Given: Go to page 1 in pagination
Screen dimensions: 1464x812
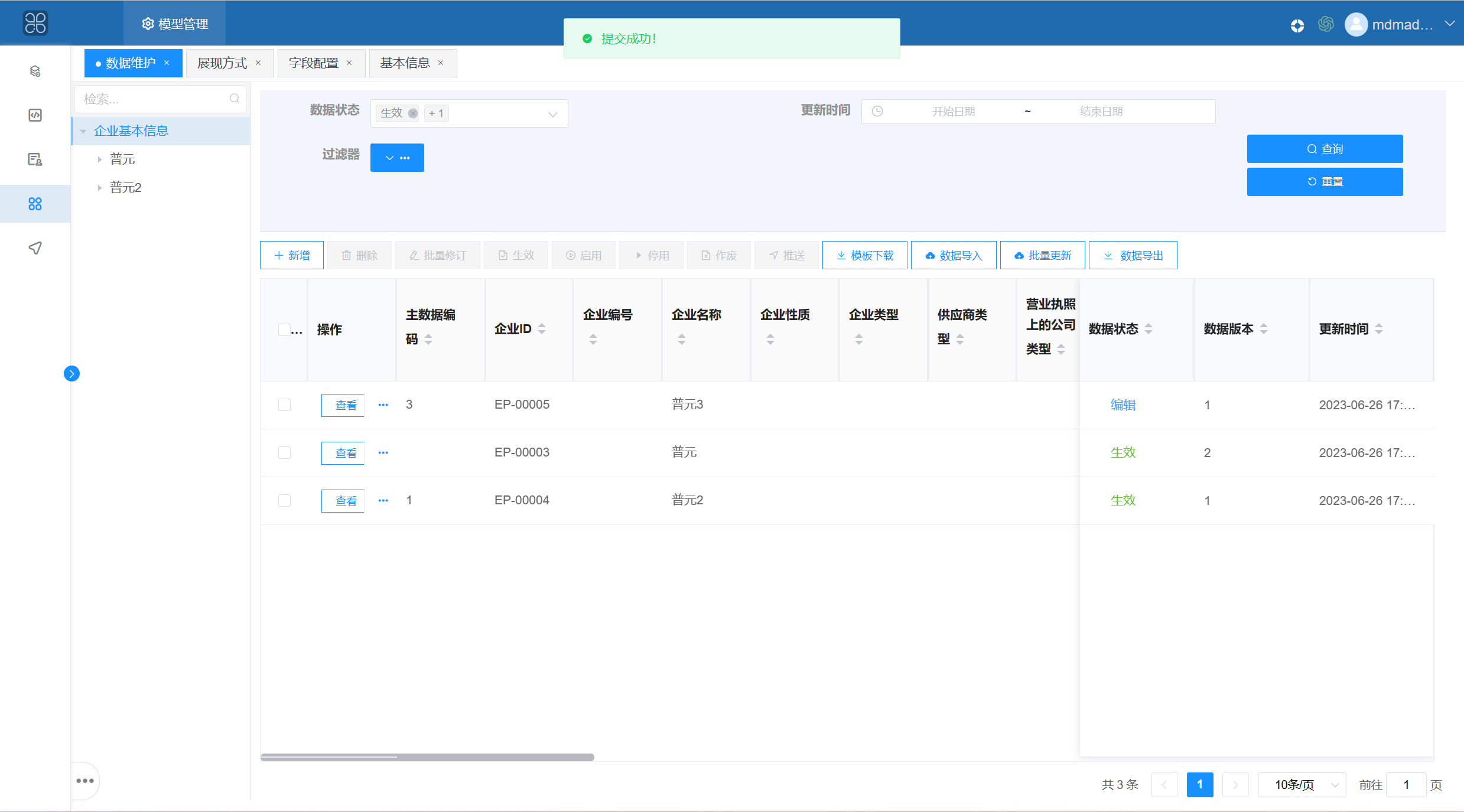Looking at the screenshot, I should pos(1200,784).
